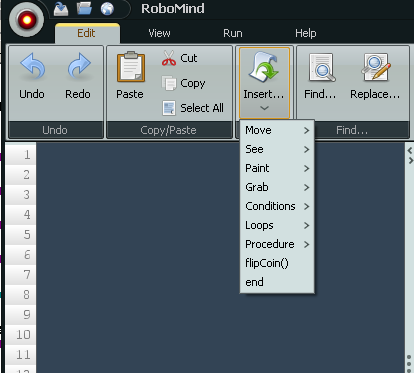Image resolution: width=414 pixels, height=373 pixels.
Task: Switch to the View tab
Action: coord(159,33)
